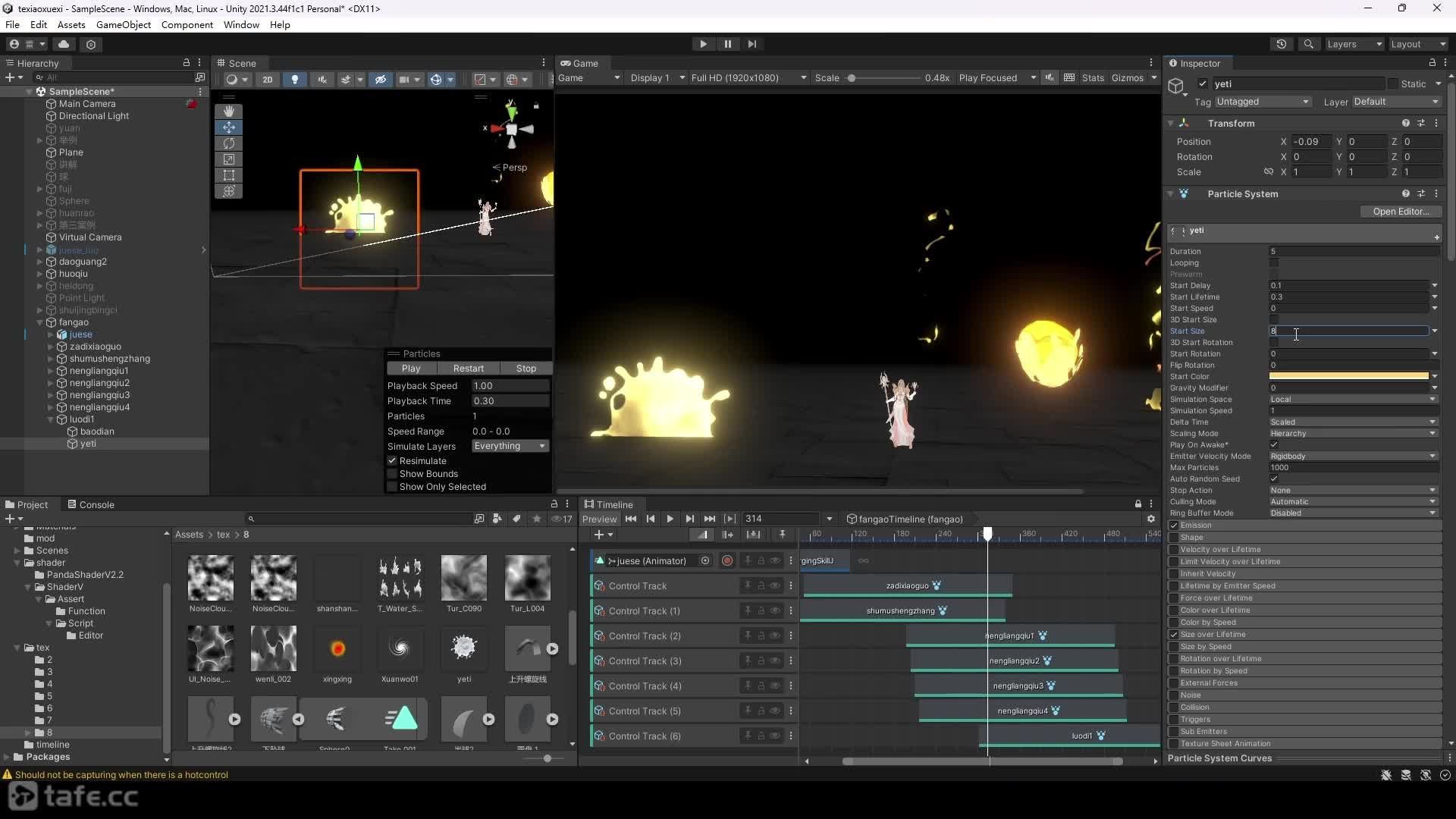The width and height of the screenshot is (1456, 819).
Task: Select the Move tool in Scene toolbar
Action: pyautogui.click(x=228, y=127)
